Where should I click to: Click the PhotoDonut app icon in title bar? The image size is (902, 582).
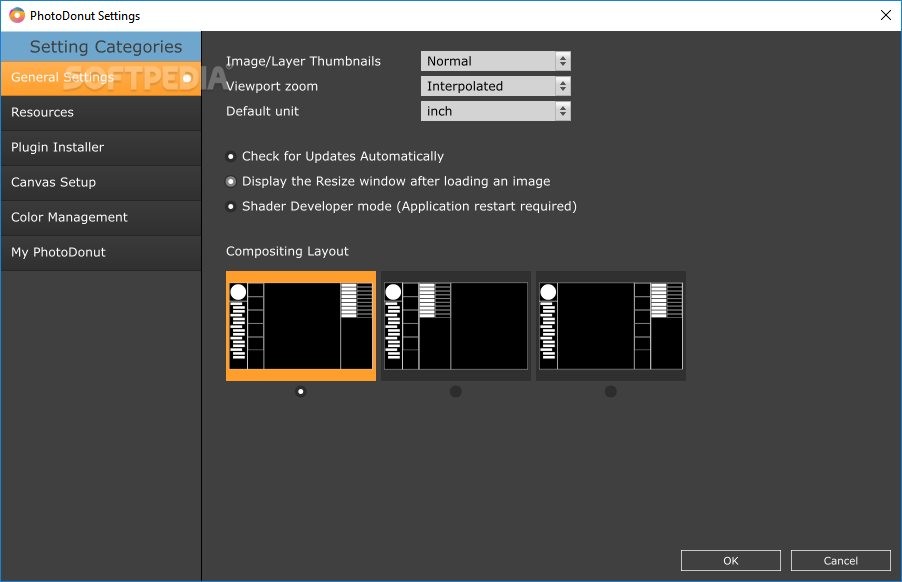17,16
